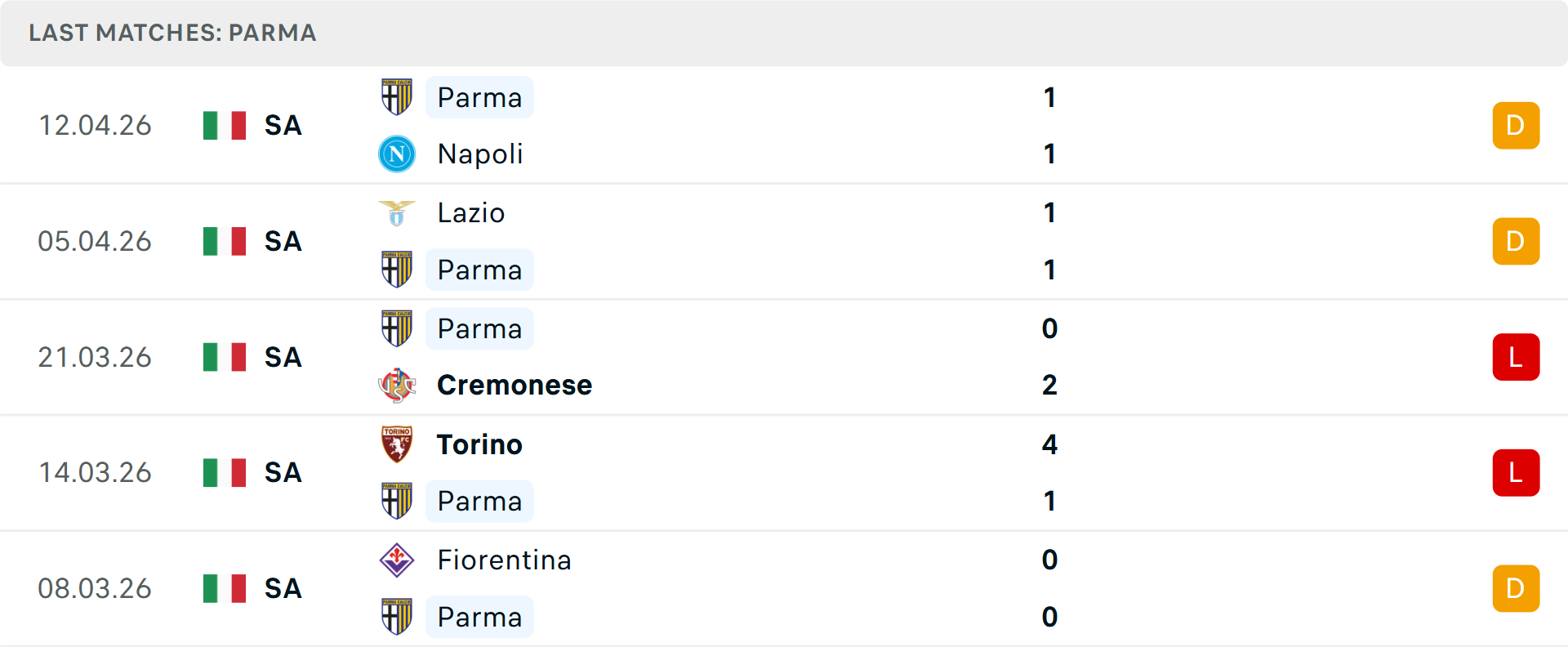Viewport: 1568px width, 647px height.
Task: Click the Fiorentina fleur-de-lis badge
Action: pos(397,560)
